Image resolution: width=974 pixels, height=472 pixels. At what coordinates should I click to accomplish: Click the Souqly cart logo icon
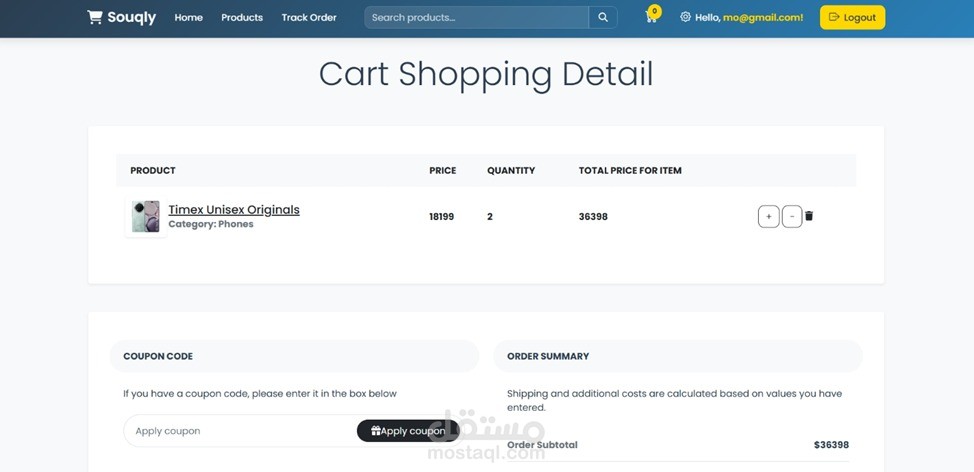pyautogui.click(x=94, y=17)
